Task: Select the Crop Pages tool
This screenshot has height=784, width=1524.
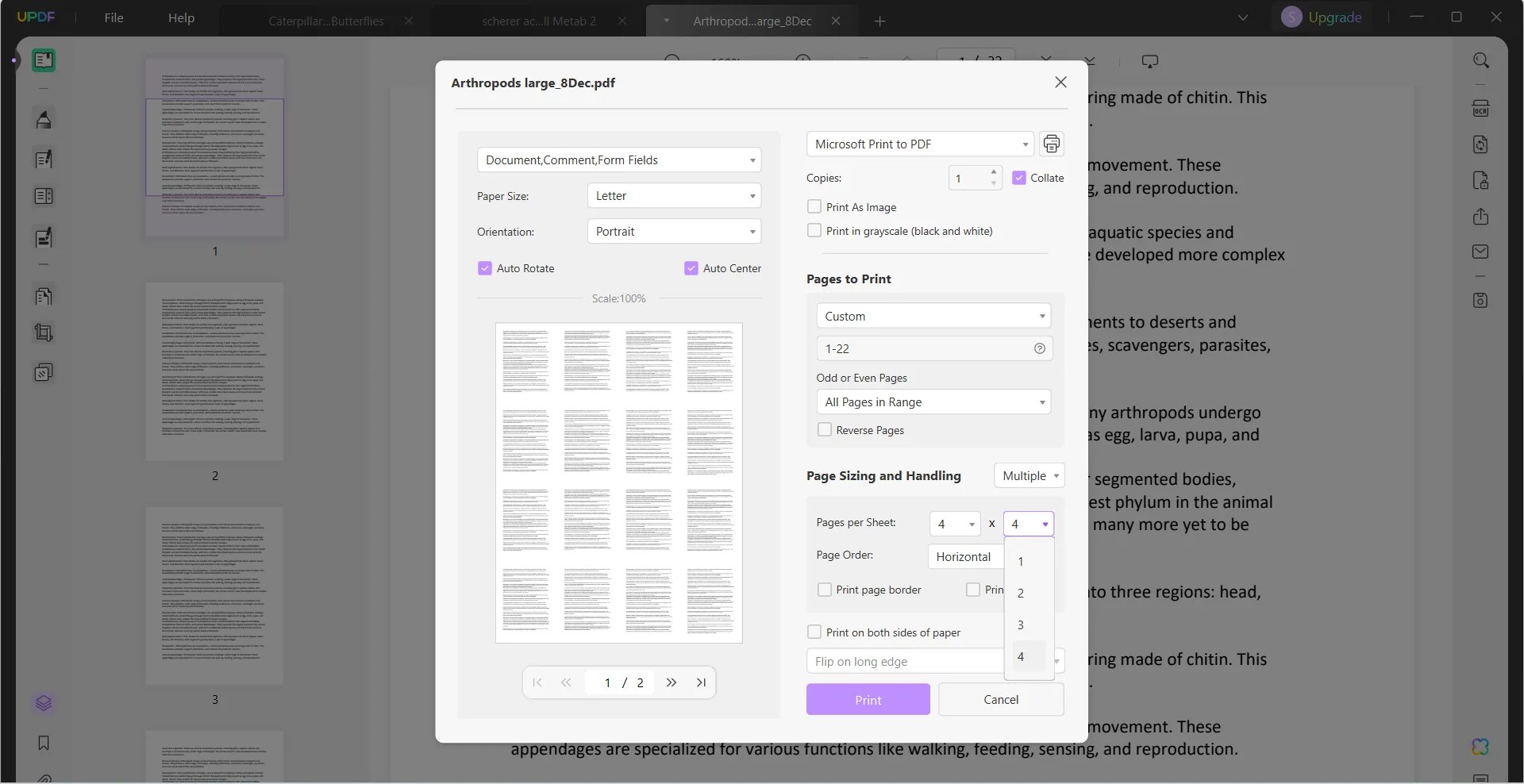Action: (x=44, y=332)
